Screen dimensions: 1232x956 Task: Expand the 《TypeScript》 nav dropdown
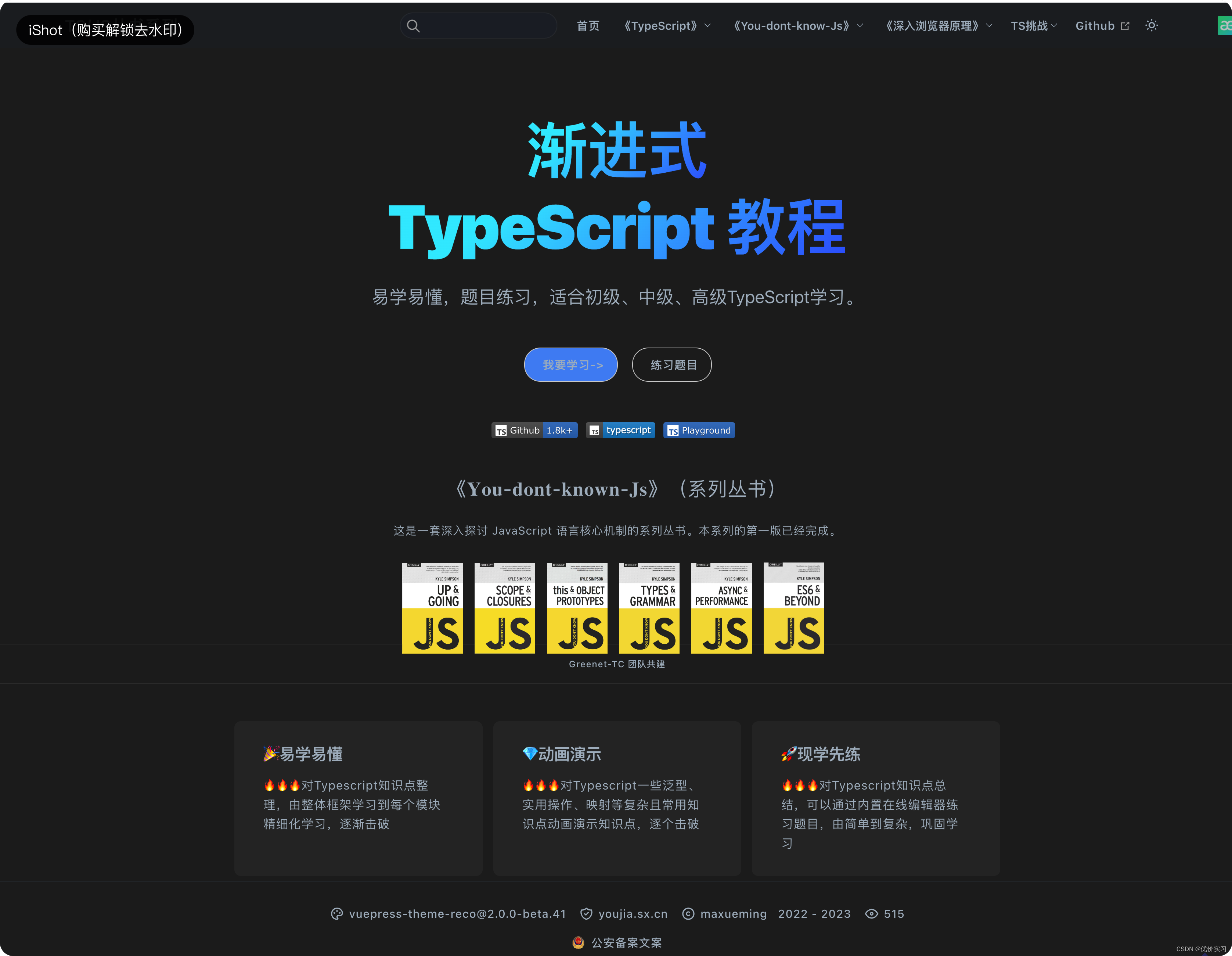point(666,26)
